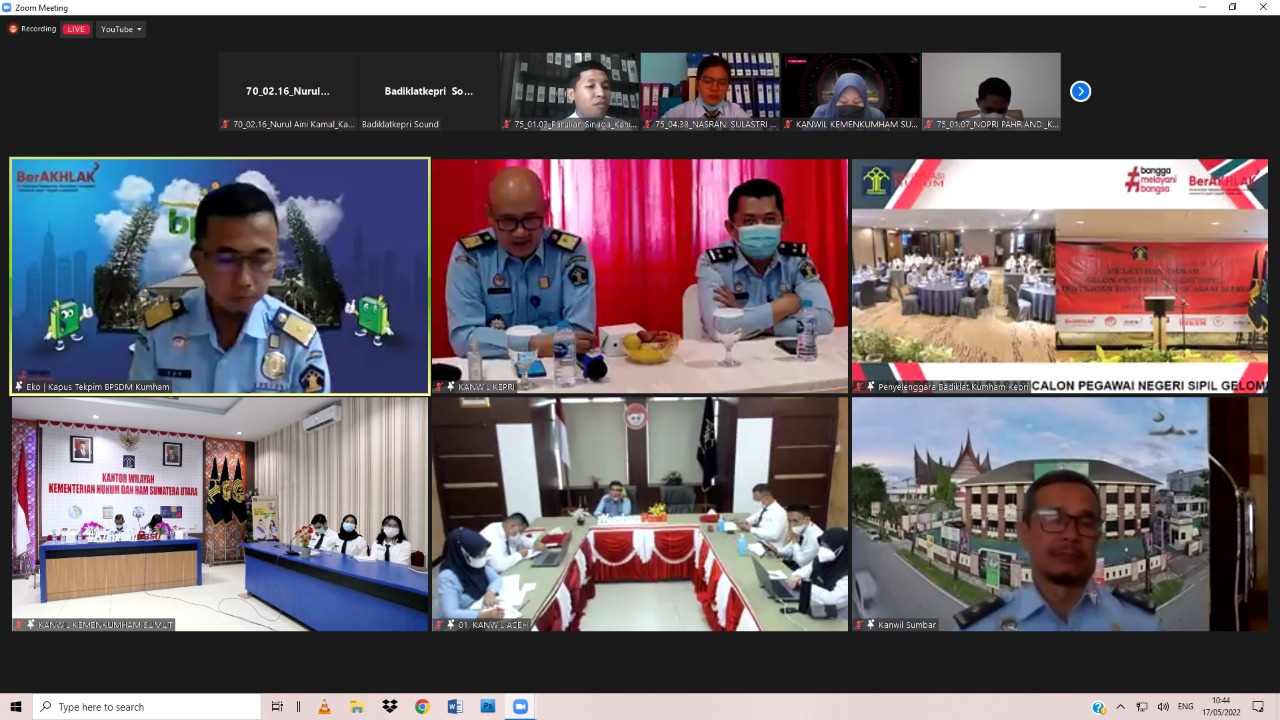
Task: Open Photoshop from the taskbar
Action: point(488,707)
